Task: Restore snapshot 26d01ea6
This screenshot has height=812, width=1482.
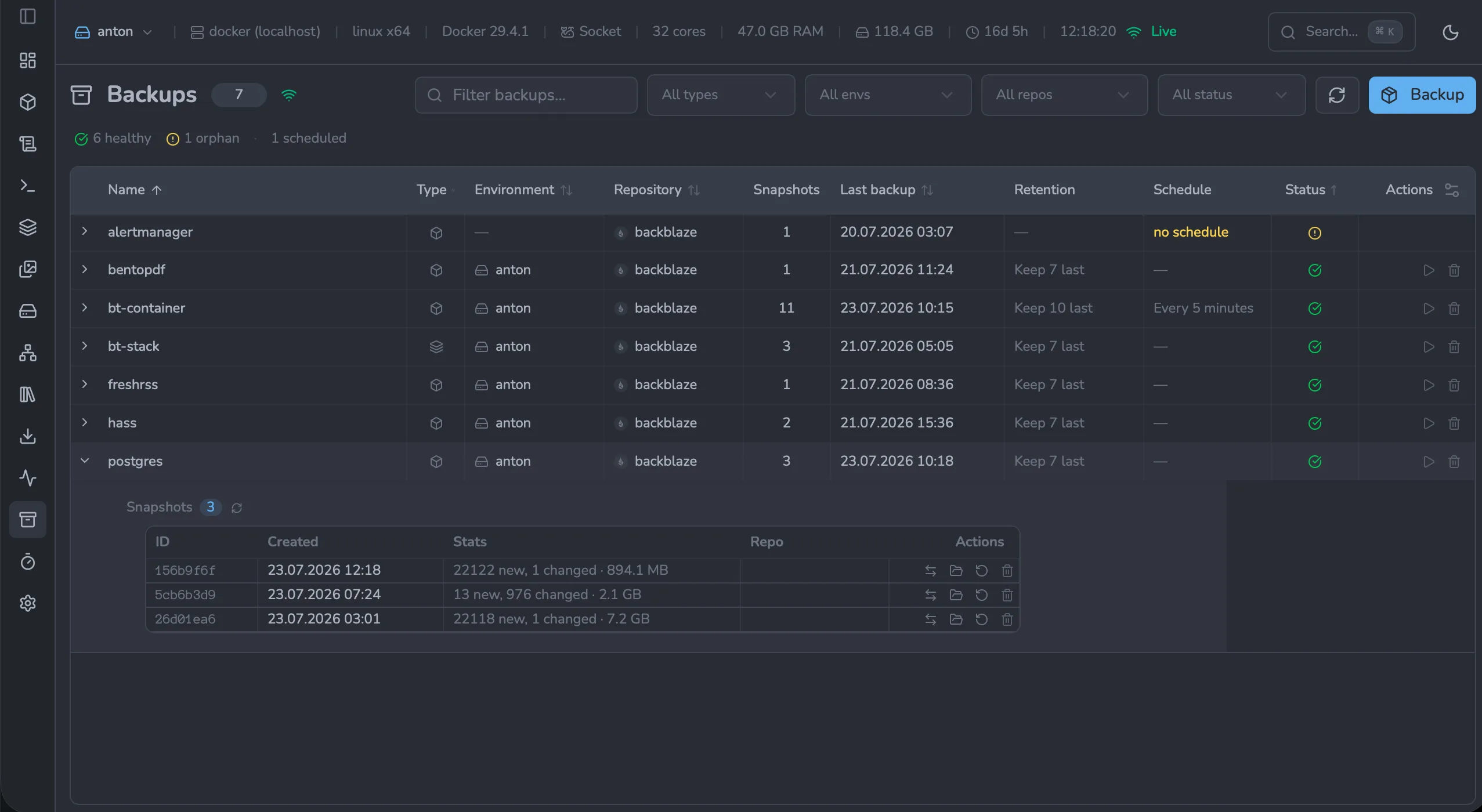Action: (981, 619)
